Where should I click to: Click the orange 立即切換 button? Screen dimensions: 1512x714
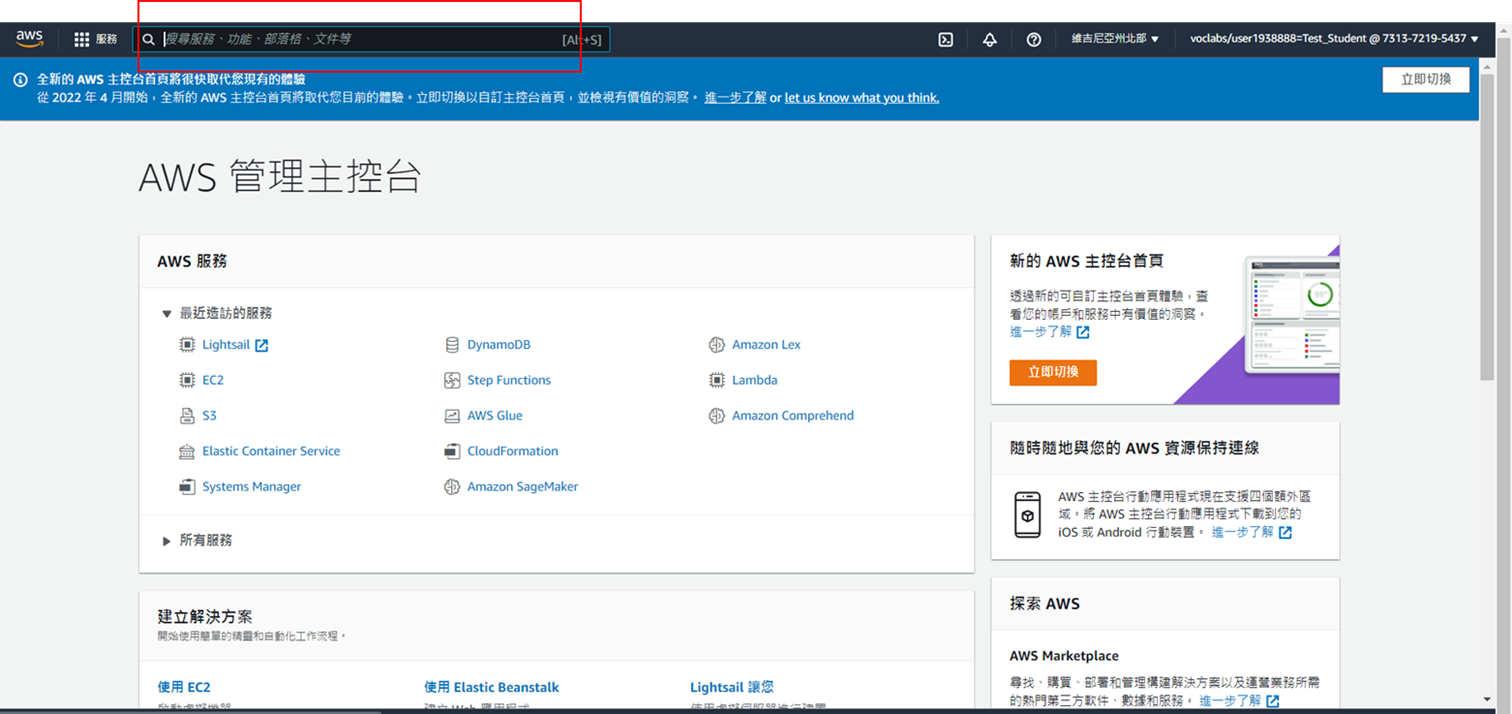[x=1052, y=371]
